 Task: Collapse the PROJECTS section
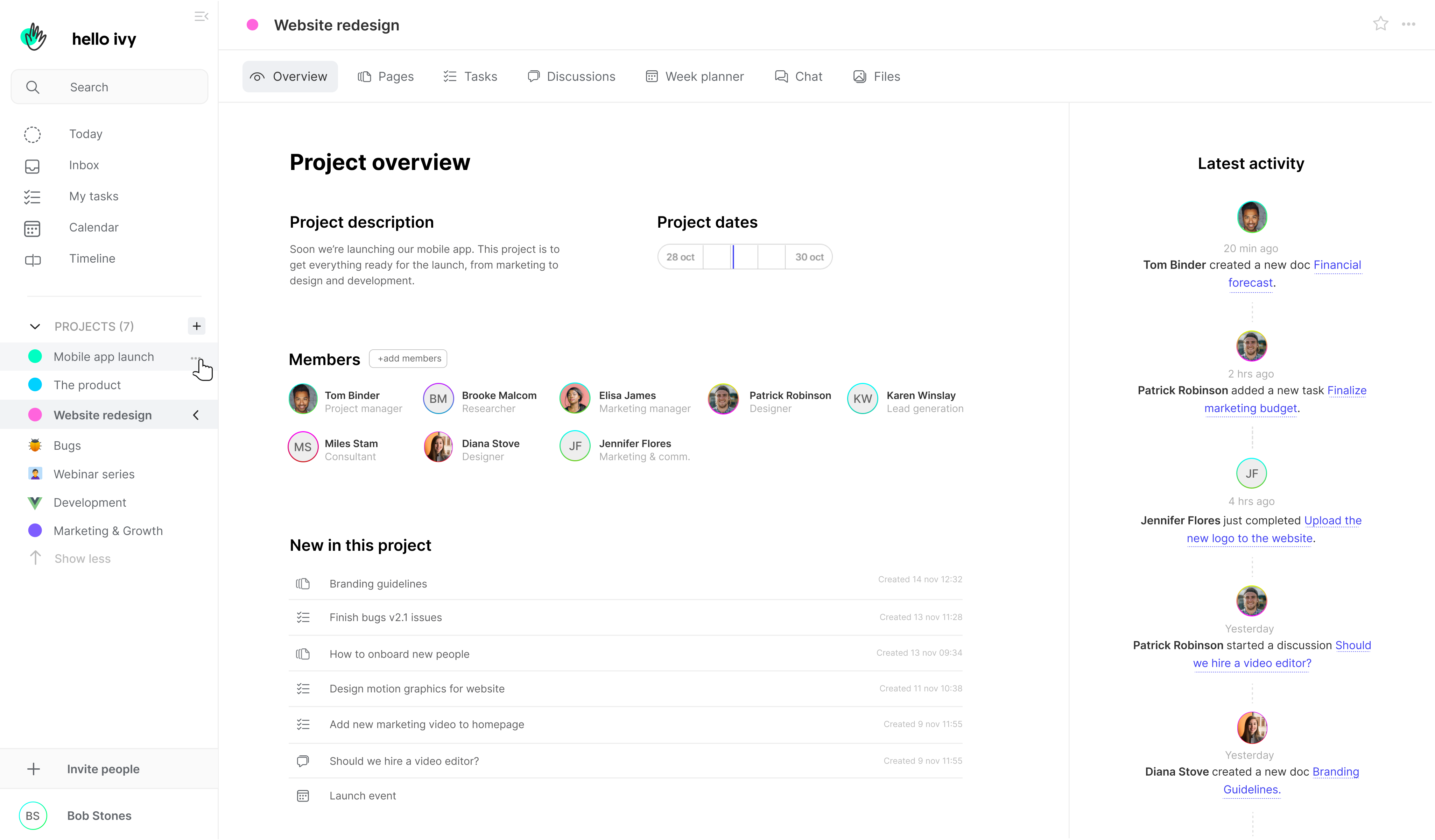point(35,326)
